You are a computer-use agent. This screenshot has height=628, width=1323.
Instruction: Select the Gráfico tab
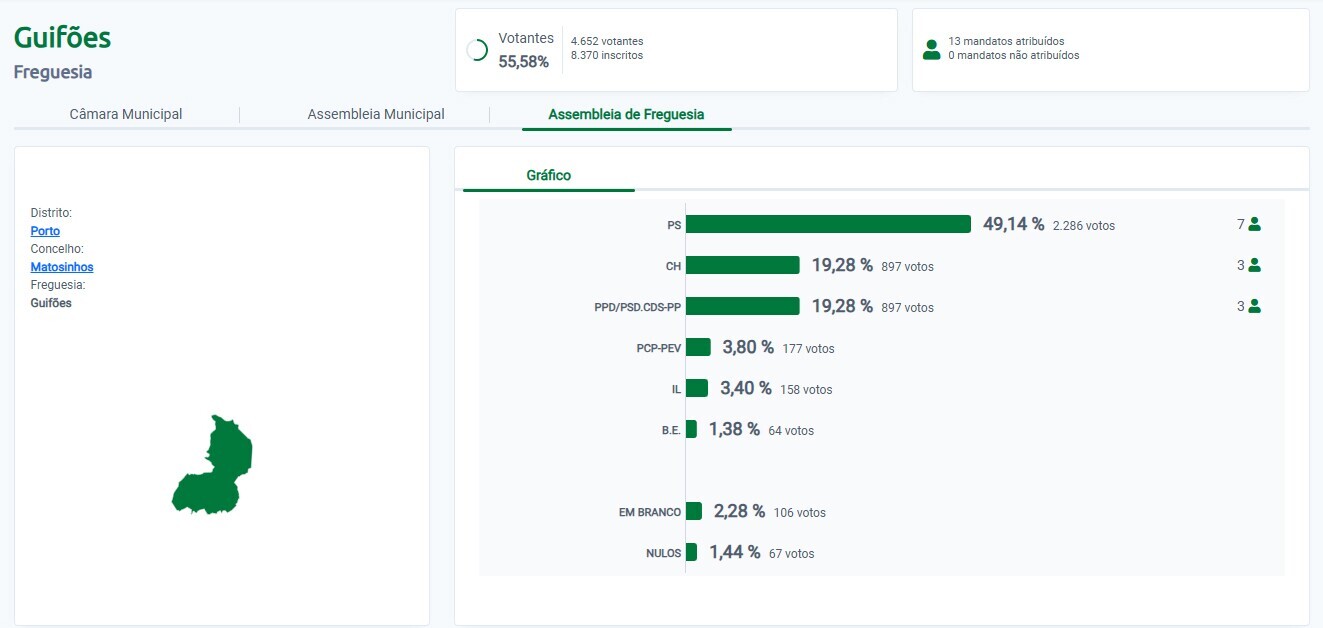coord(548,175)
